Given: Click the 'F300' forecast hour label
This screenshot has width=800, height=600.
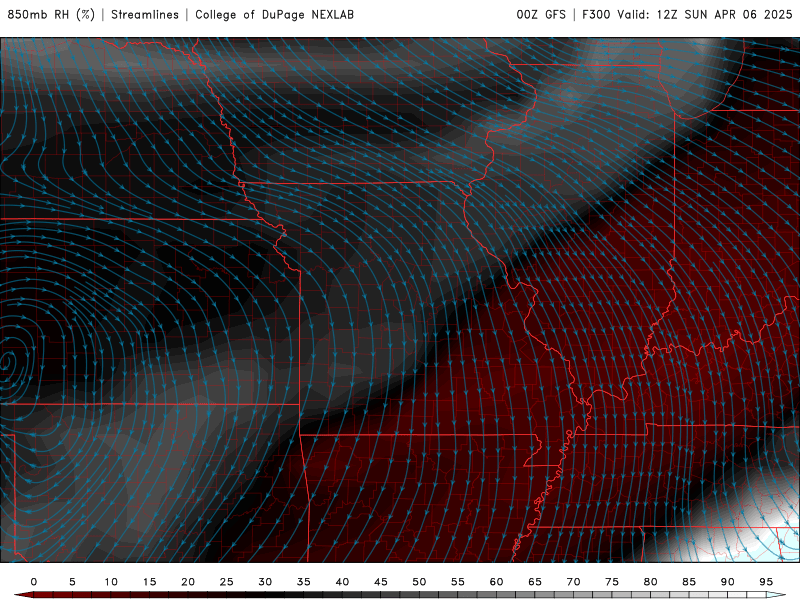Looking at the screenshot, I should [596, 14].
